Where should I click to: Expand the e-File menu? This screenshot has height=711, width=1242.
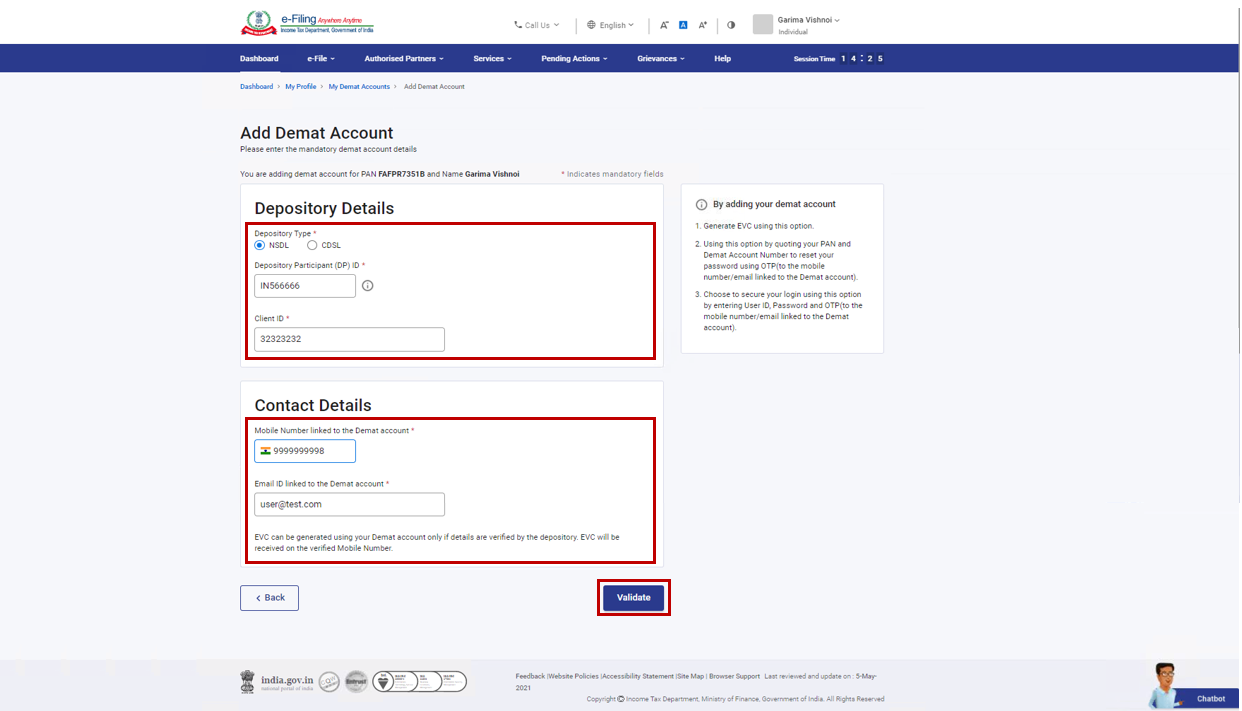click(x=320, y=58)
